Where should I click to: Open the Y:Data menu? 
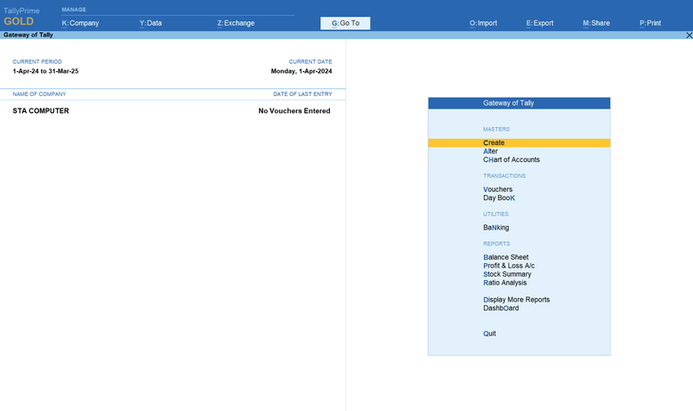click(x=150, y=23)
